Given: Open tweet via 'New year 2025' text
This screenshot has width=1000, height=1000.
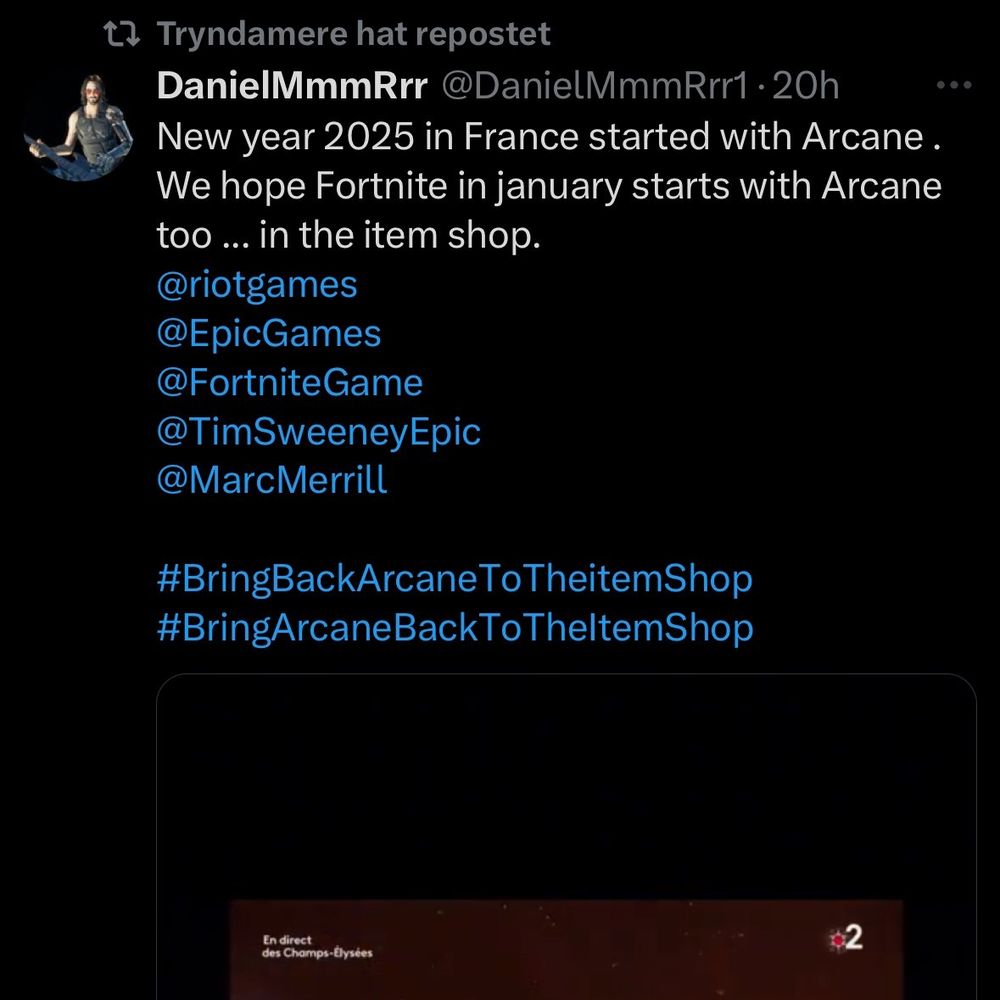Looking at the screenshot, I should [285, 137].
